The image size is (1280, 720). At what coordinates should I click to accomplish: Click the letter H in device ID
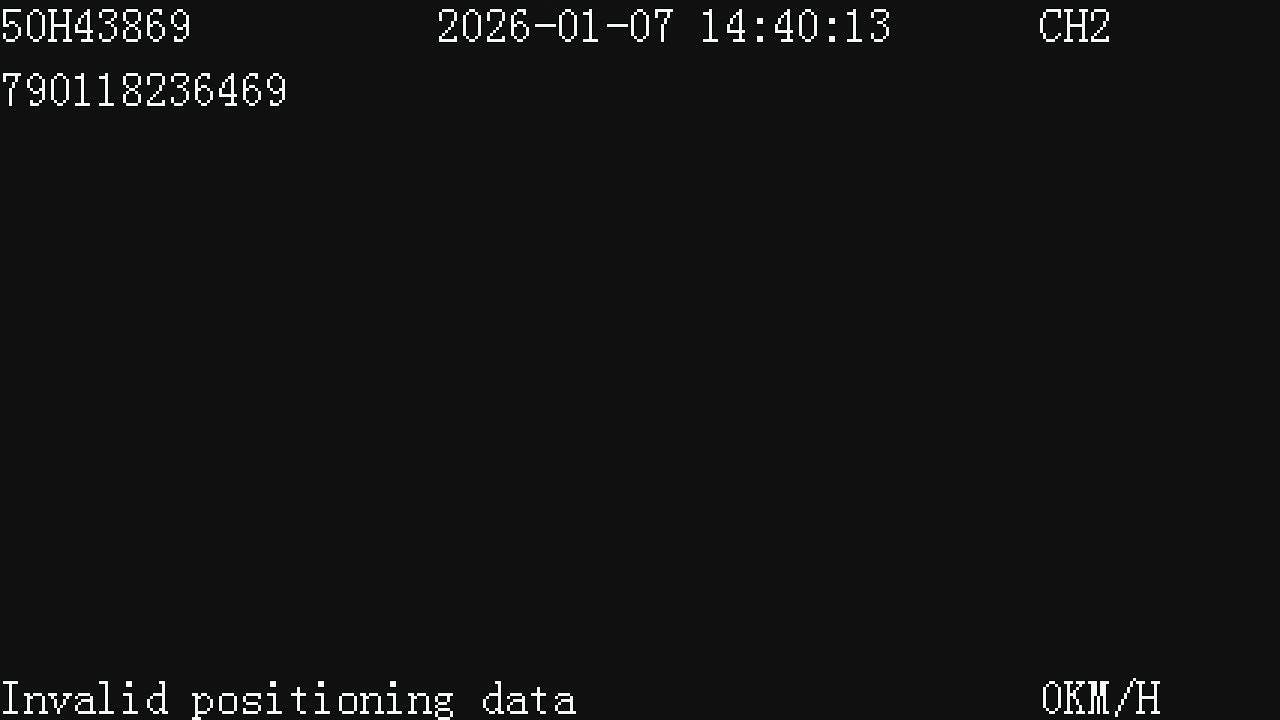point(60,27)
